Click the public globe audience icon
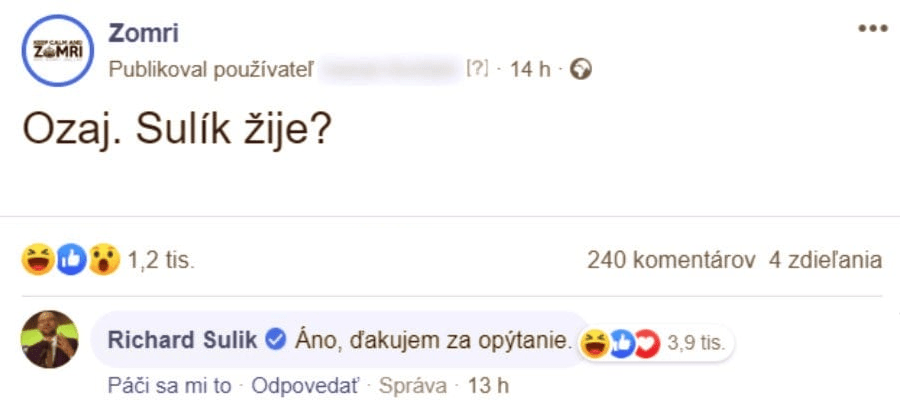The height and width of the screenshot is (412, 900). tap(580, 69)
